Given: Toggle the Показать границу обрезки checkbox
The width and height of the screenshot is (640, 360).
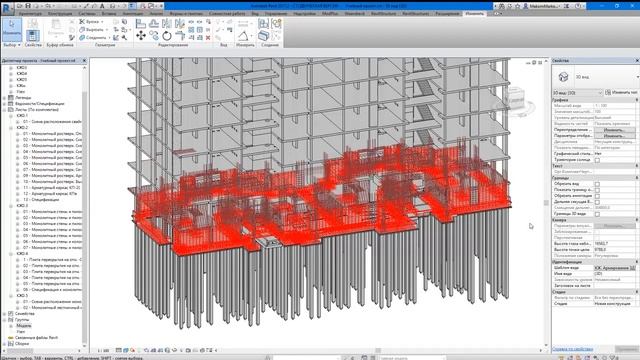Looking at the screenshot, I should pyautogui.click(x=597, y=190).
